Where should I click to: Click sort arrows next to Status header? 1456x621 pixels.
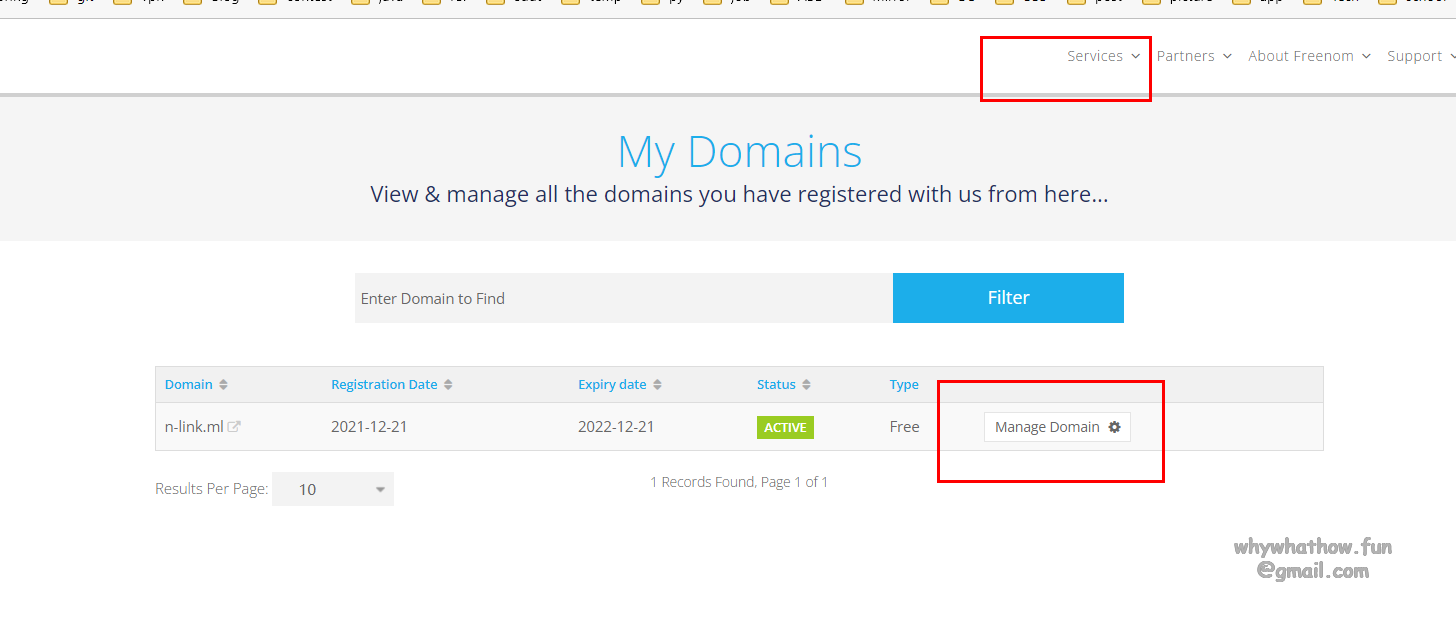[x=806, y=385]
